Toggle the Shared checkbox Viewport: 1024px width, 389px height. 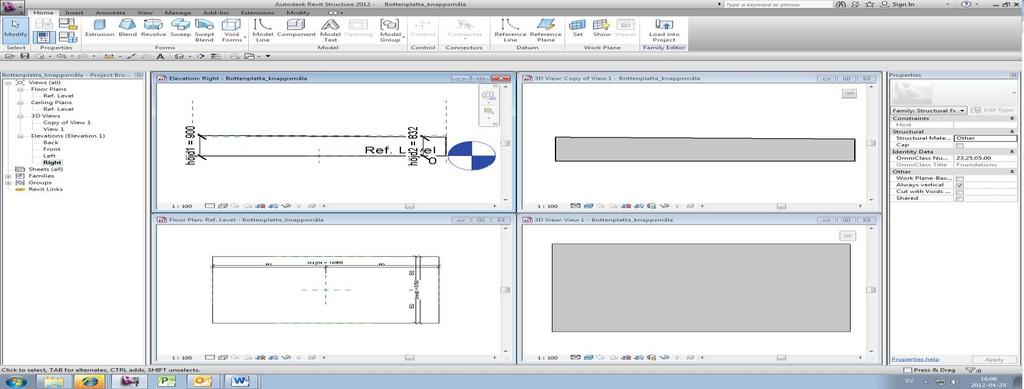pyautogui.click(x=959, y=198)
